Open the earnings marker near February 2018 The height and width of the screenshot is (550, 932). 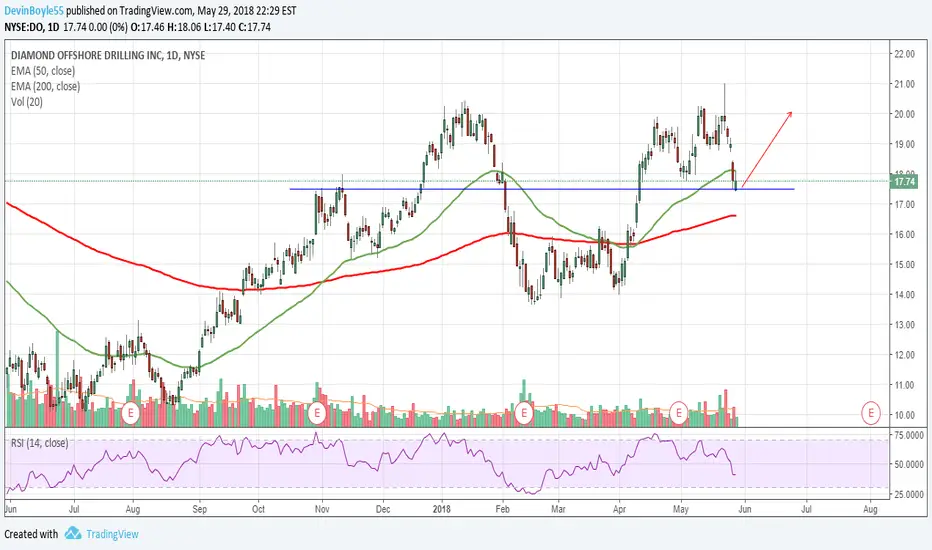pyautogui.click(x=524, y=413)
